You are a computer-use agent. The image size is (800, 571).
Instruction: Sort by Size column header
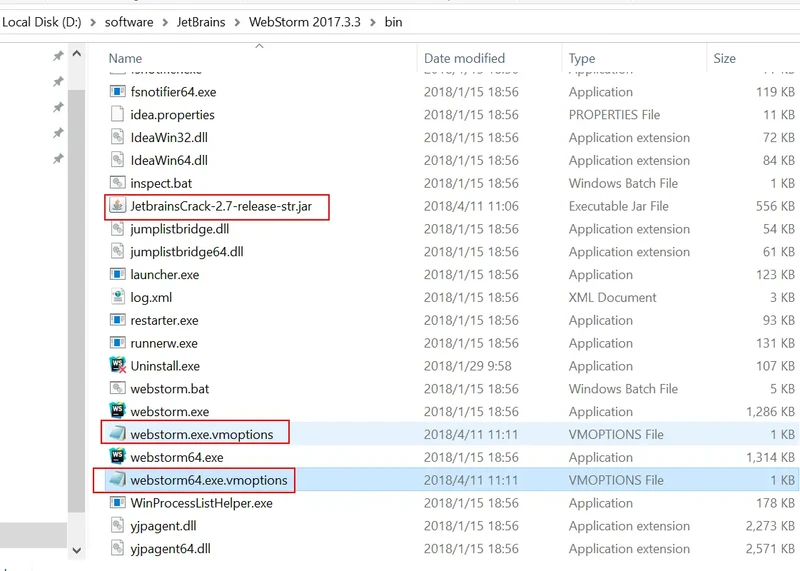click(725, 58)
